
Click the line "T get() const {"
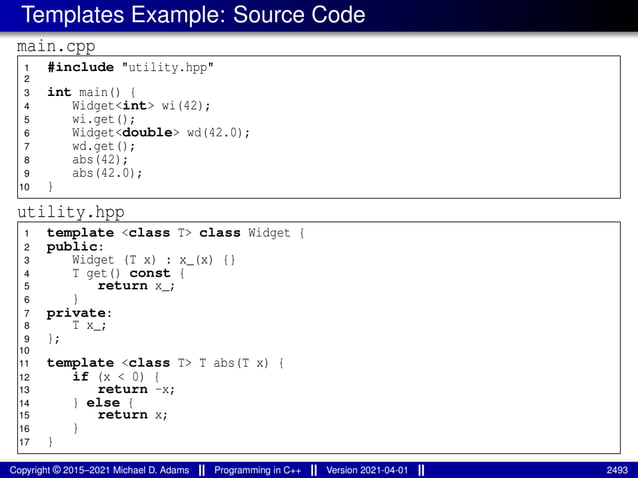pyautogui.click(x=128, y=273)
